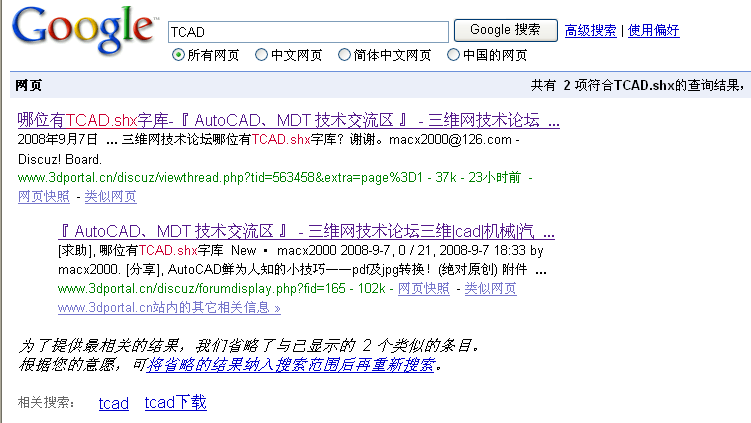The width and height of the screenshot is (751, 423).
Task: Select the 中文网页 radio button
Action: pyautogui.click(x=261, y=55)
